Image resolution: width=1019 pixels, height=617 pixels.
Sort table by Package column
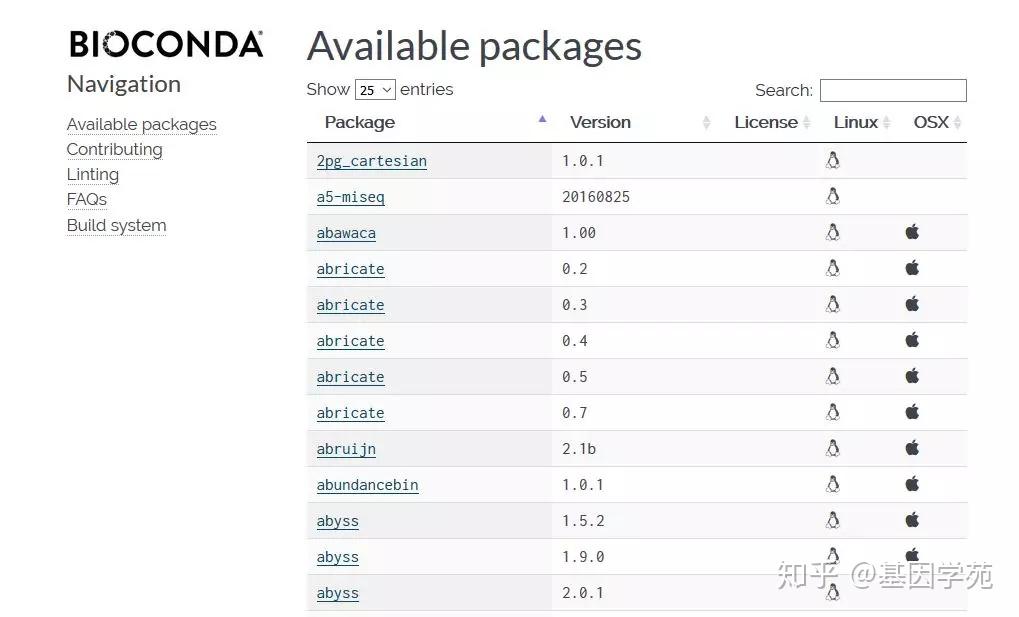[x=360, y=122]
